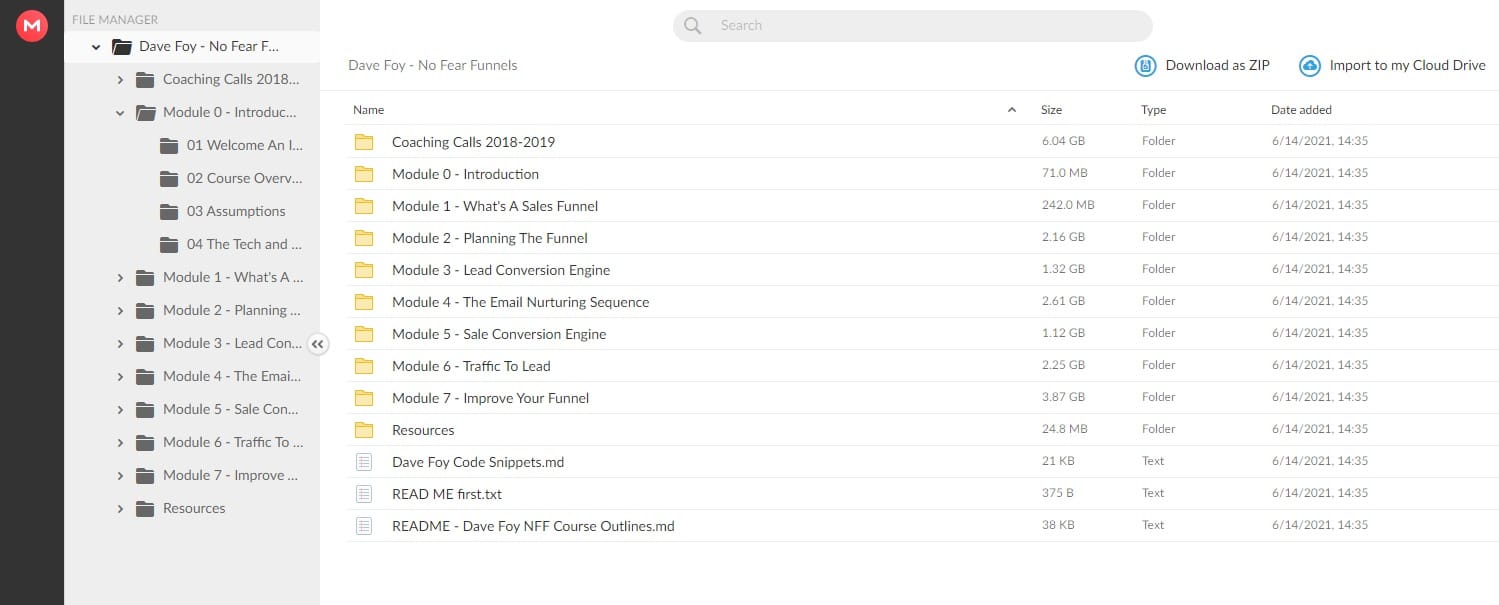
Task: Collapse the Module 0 folder in sidebar
Action: click(x=120, y=113)
